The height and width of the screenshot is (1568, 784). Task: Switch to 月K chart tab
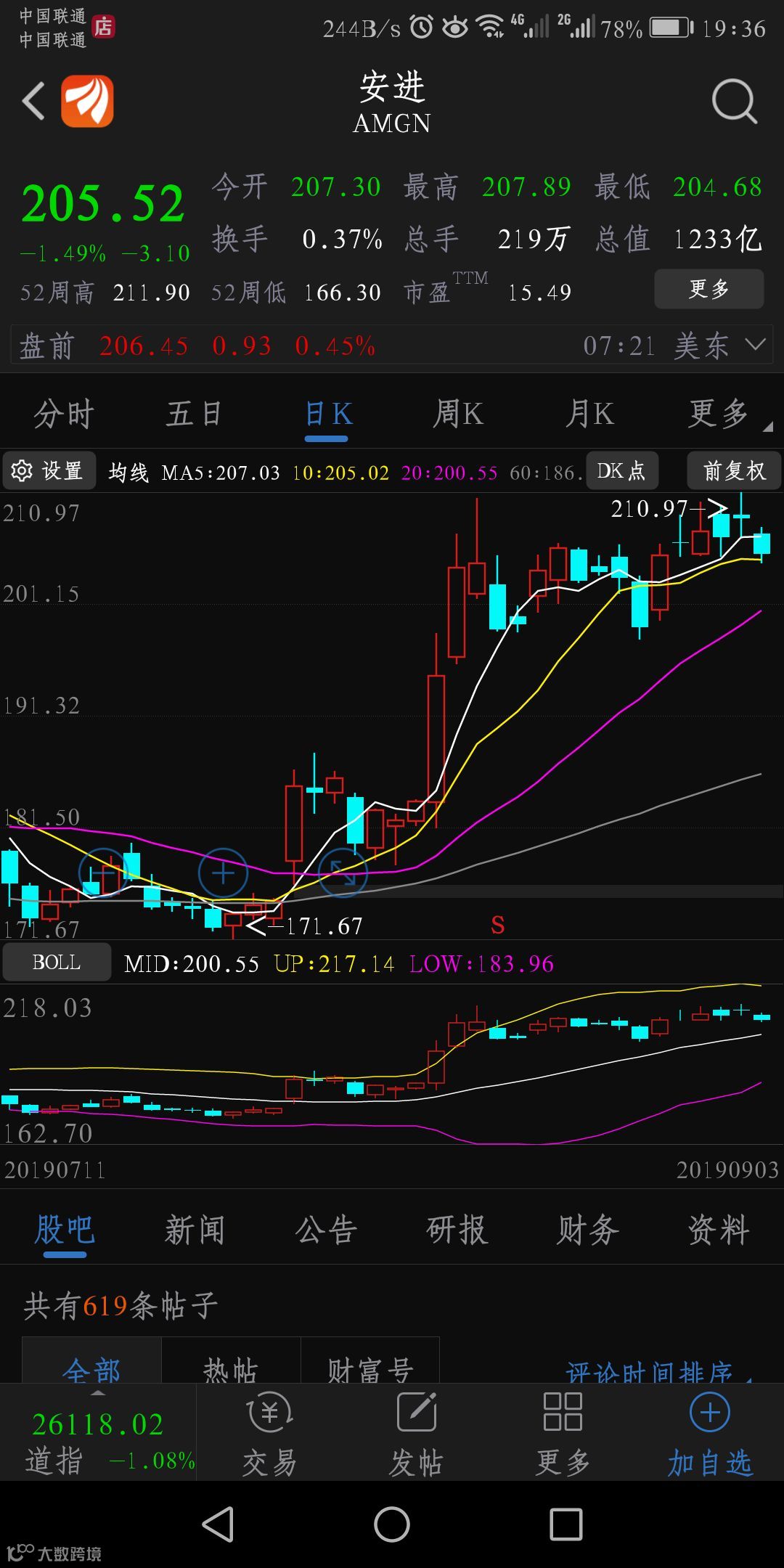point(589,415)
